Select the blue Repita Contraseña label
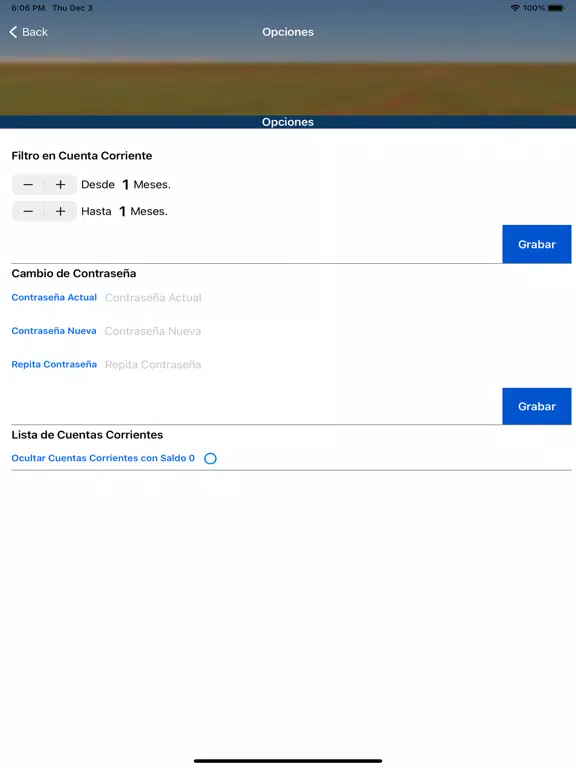This screenshot has width=576, height=768. 54,364
